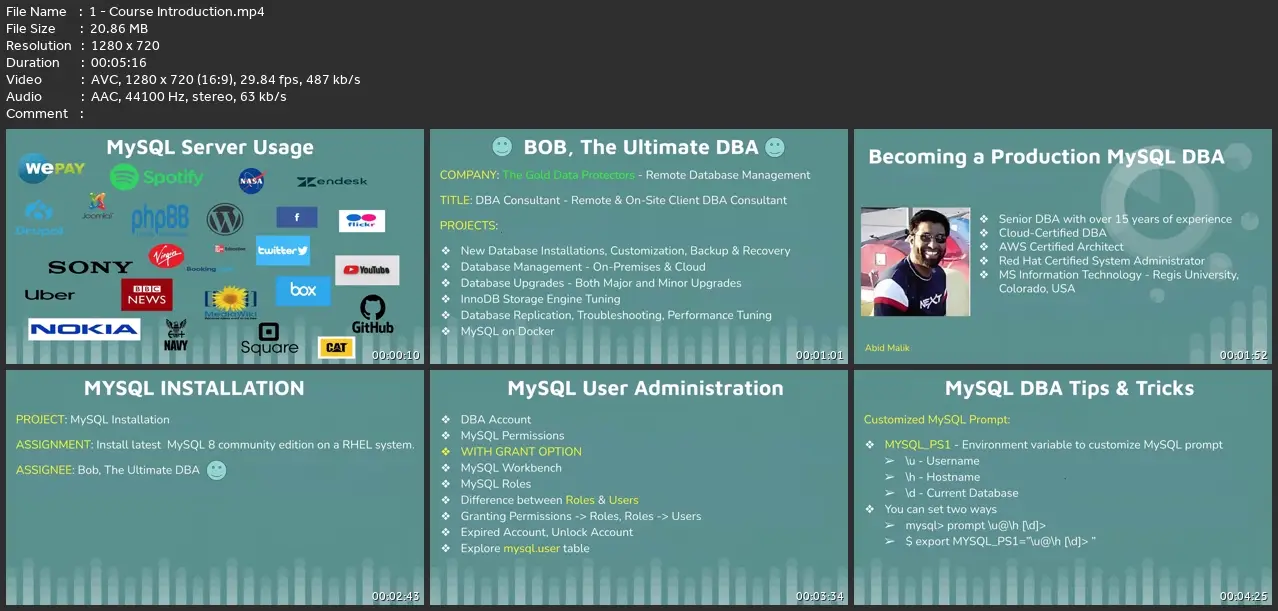Click the WordPress circle logo
This screenshot has height=611, width=1278.
tap(225, 219)
